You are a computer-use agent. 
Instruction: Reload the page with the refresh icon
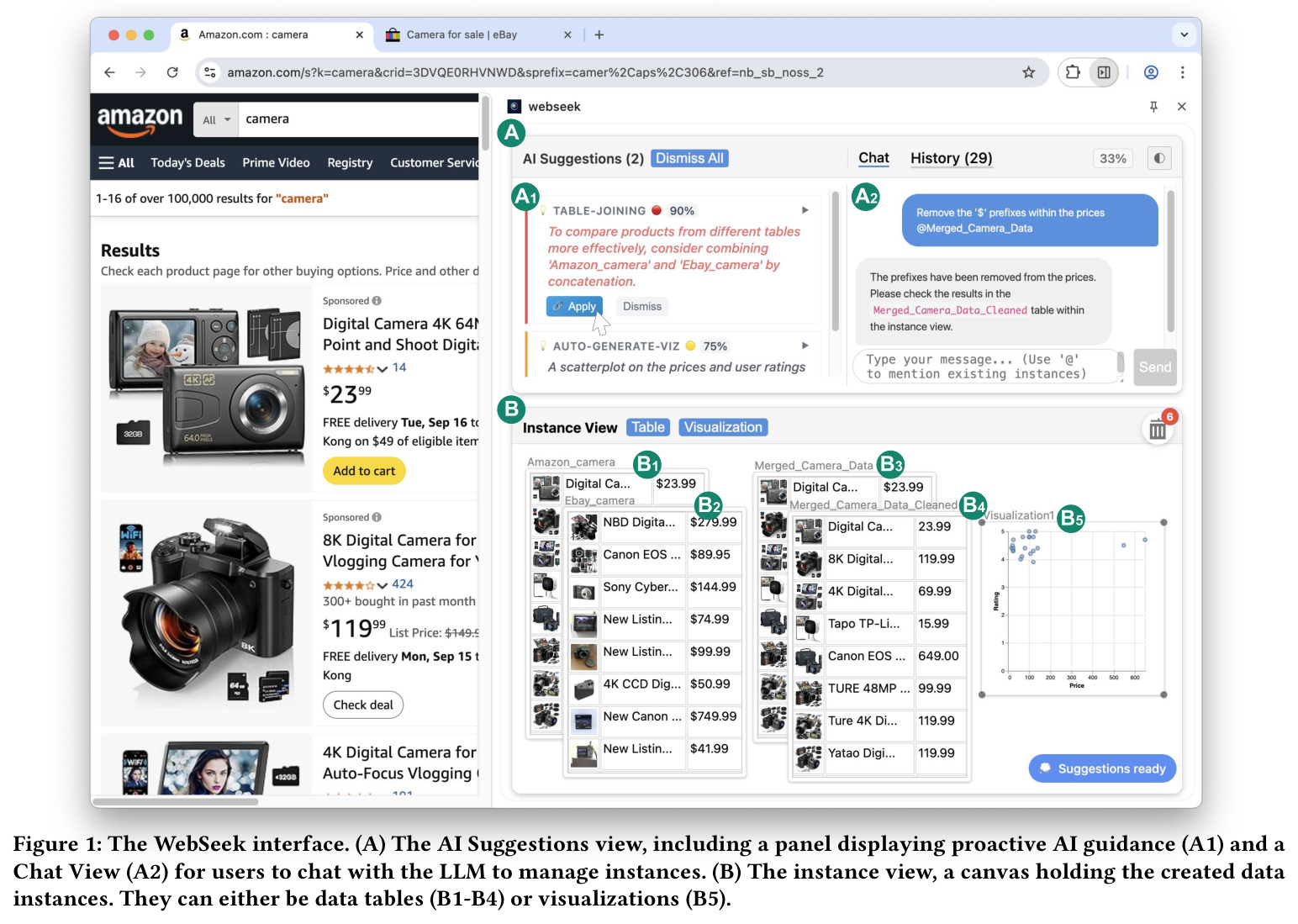[172, 72]
